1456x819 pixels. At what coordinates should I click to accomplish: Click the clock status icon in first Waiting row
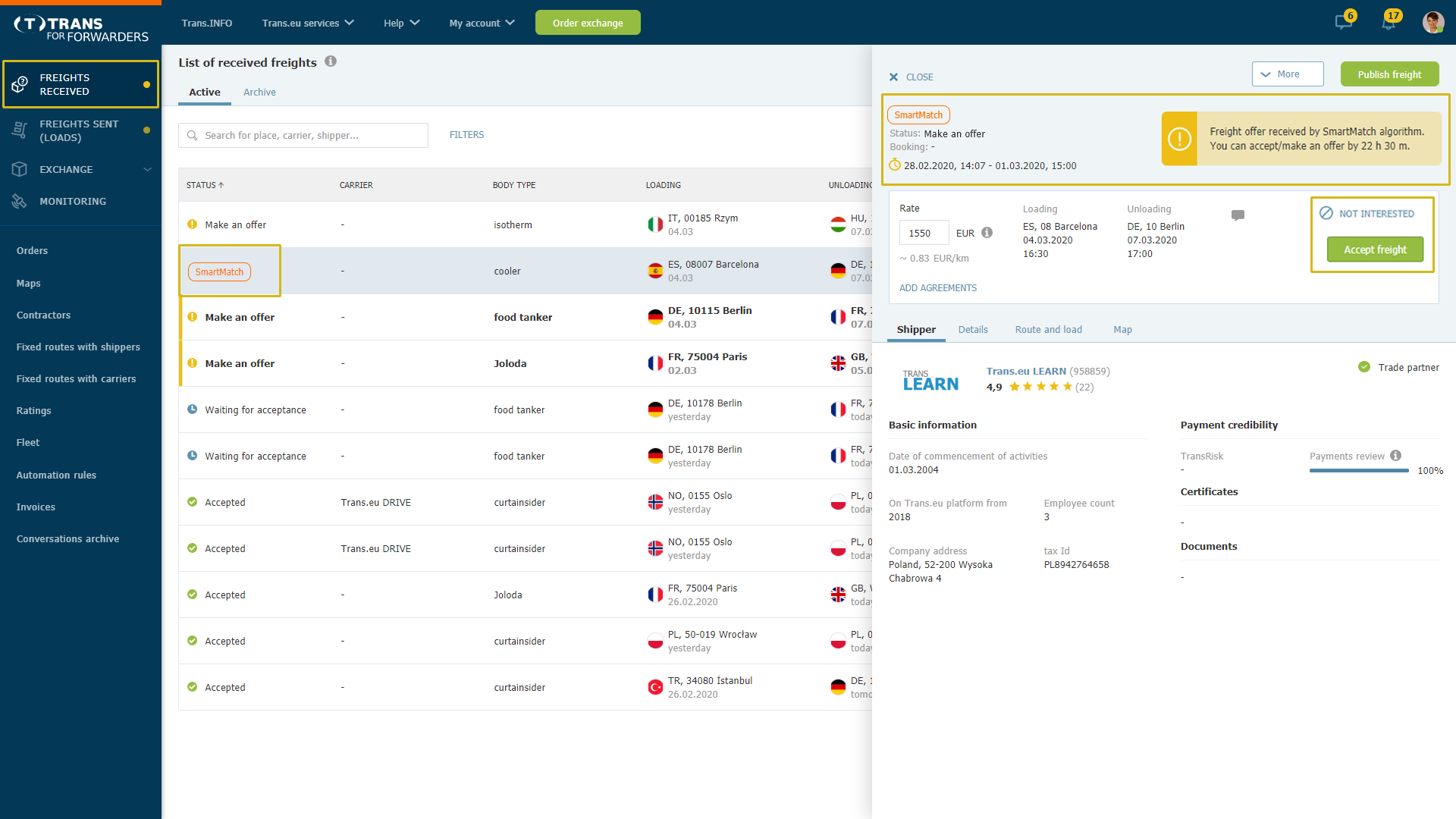tap(192, 409)
